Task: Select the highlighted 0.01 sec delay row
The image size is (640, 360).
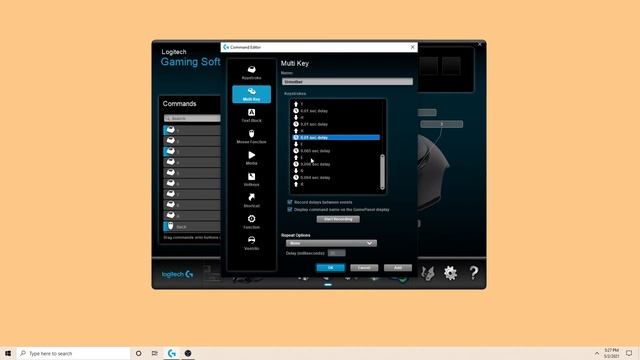Action: click(x=336, y=138)
